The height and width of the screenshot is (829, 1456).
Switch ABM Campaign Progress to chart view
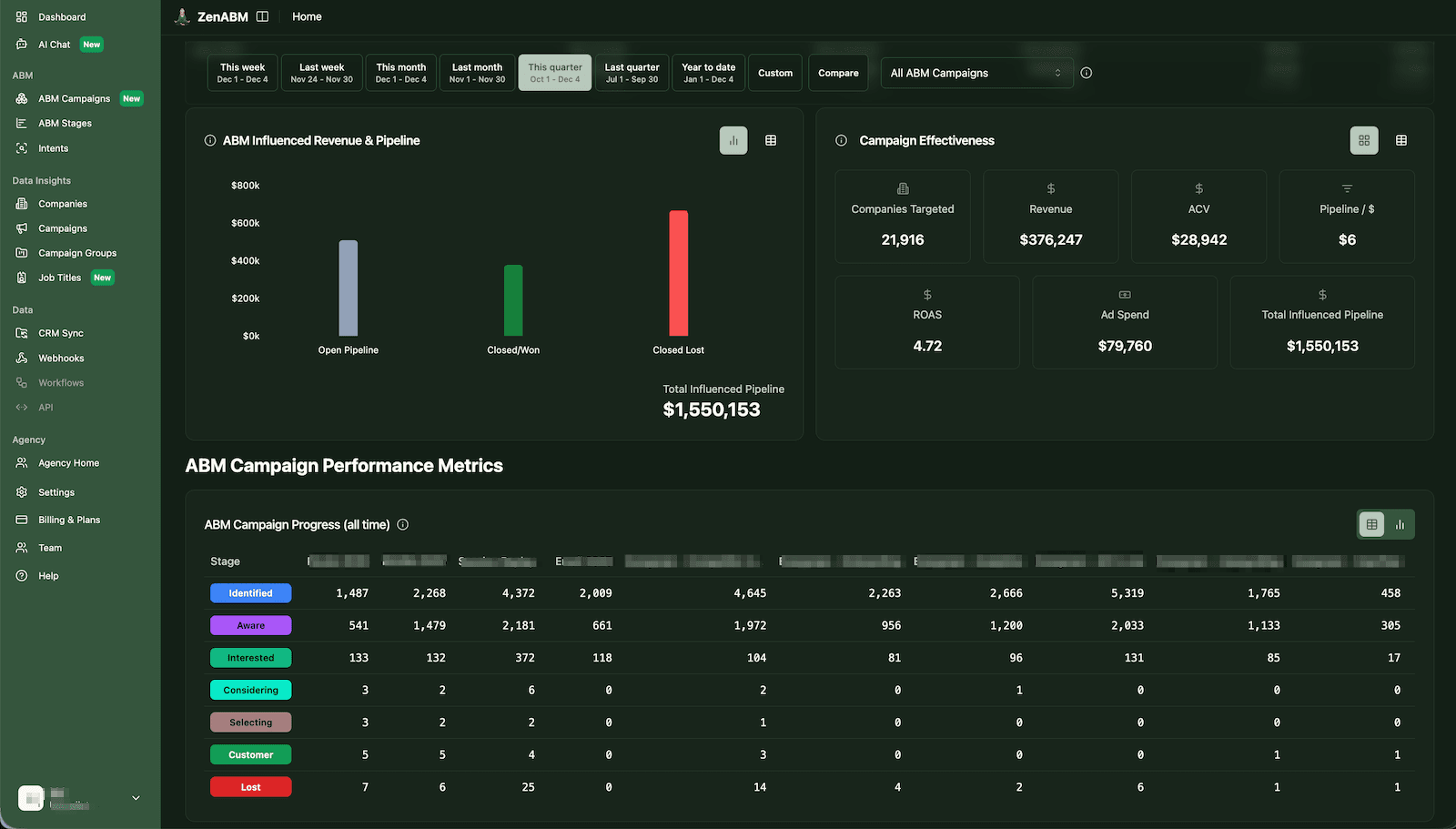click(x=1400, y=524)
